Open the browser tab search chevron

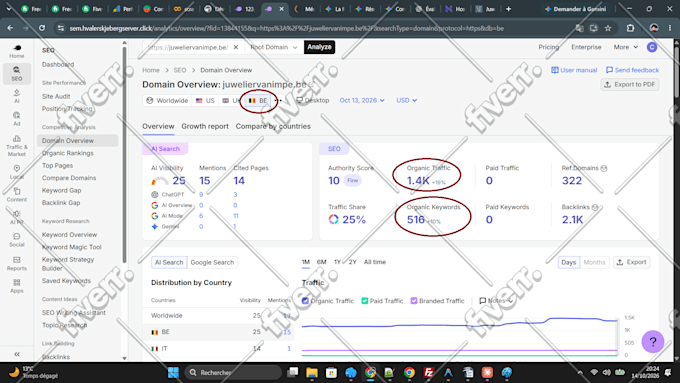pos(9,9)
